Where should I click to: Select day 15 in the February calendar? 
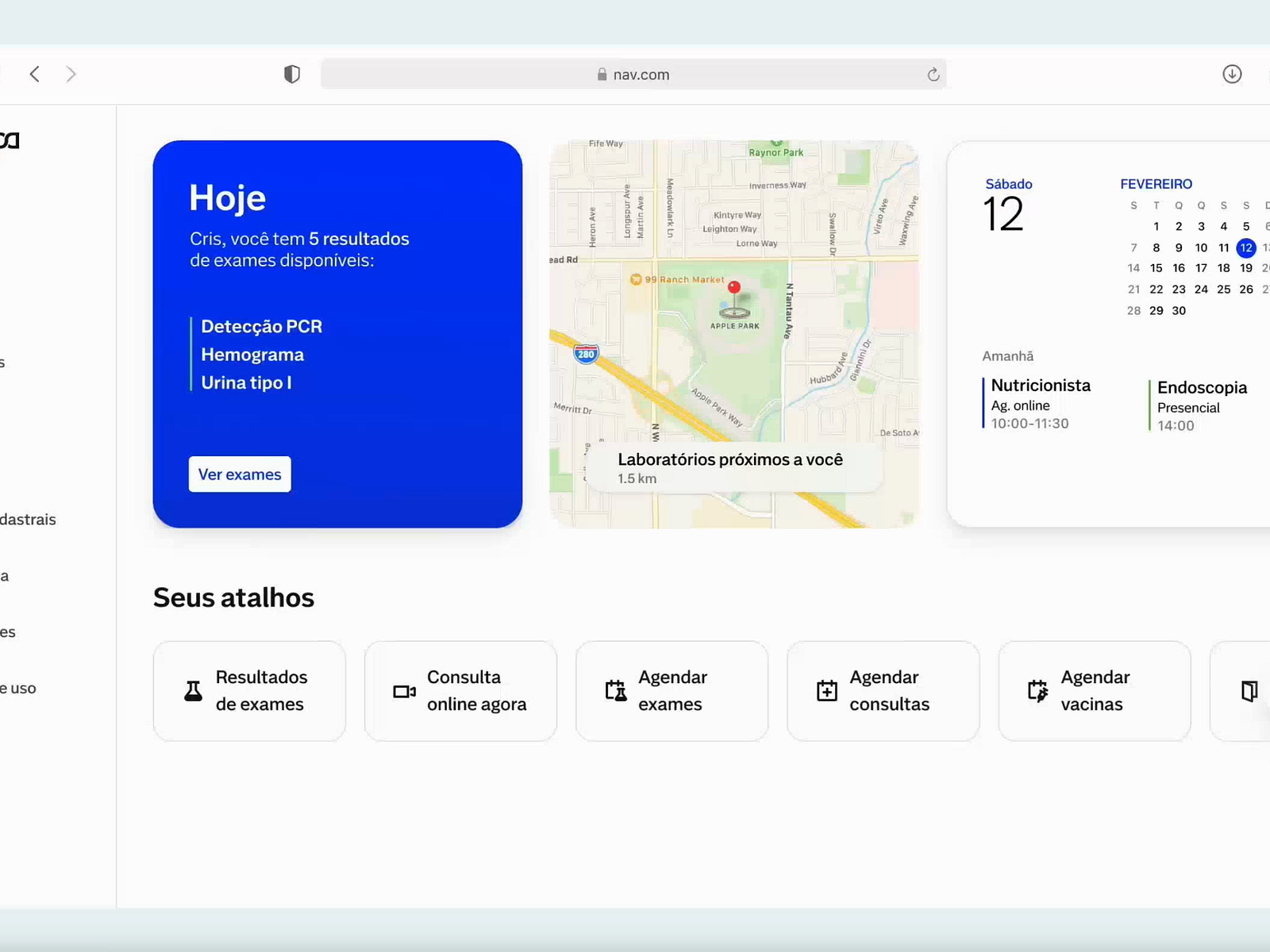(1156, 268)
